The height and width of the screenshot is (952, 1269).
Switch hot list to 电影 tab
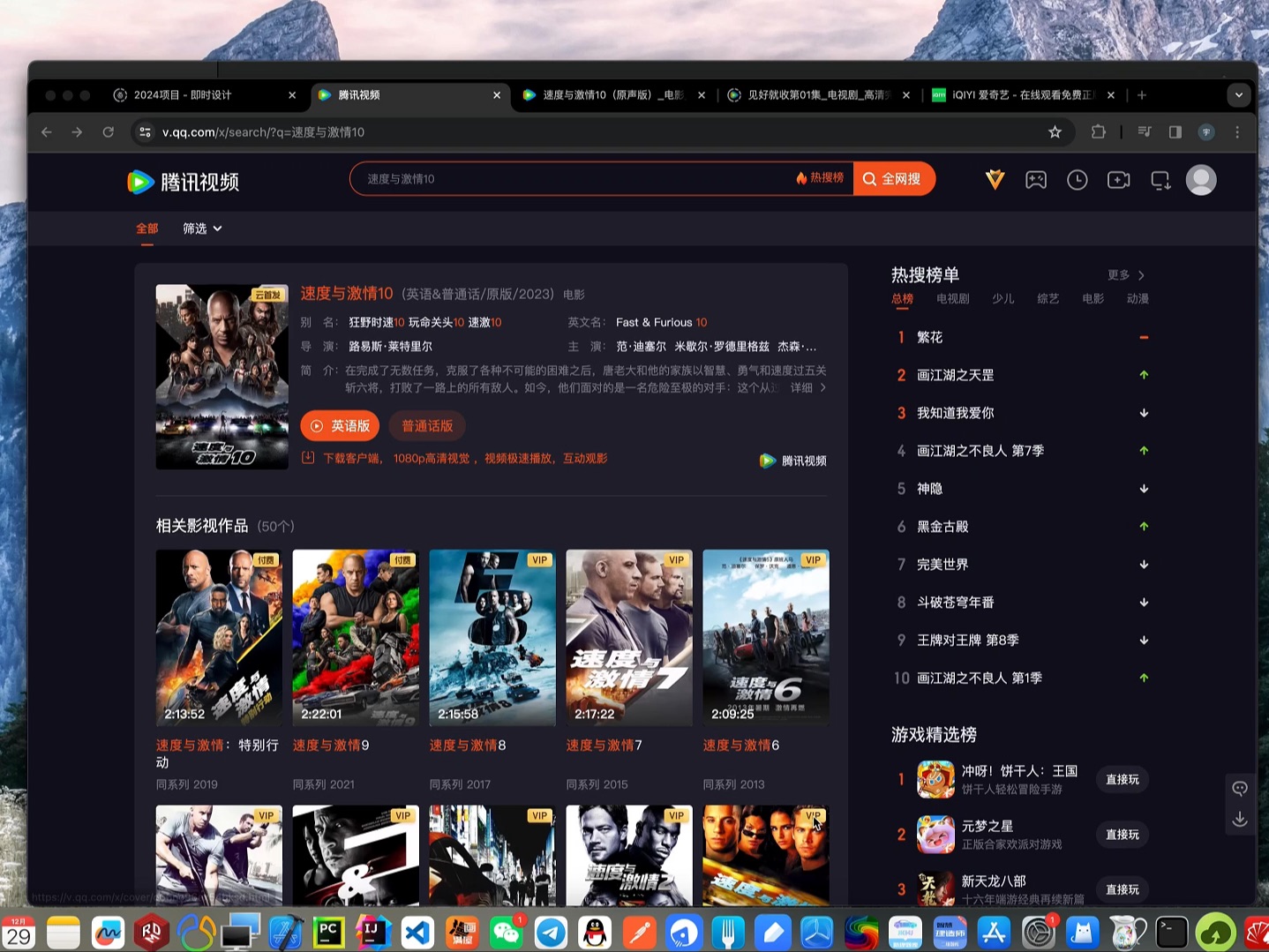click(1093, 299)
